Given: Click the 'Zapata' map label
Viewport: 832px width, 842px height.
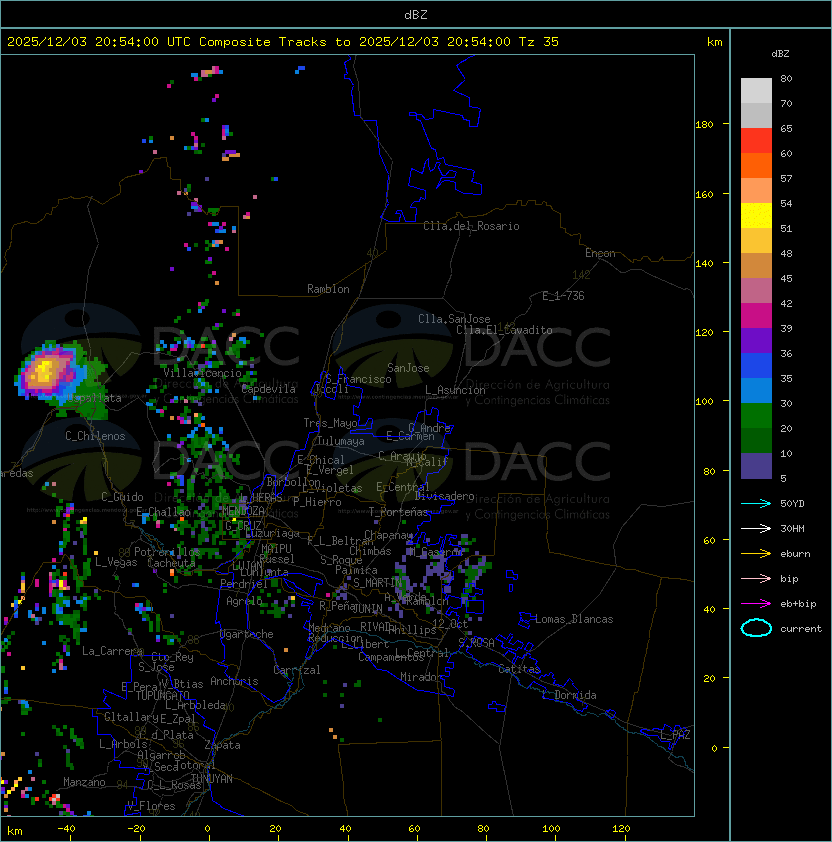Looking at the screenshot, I should tap(222, 745).
